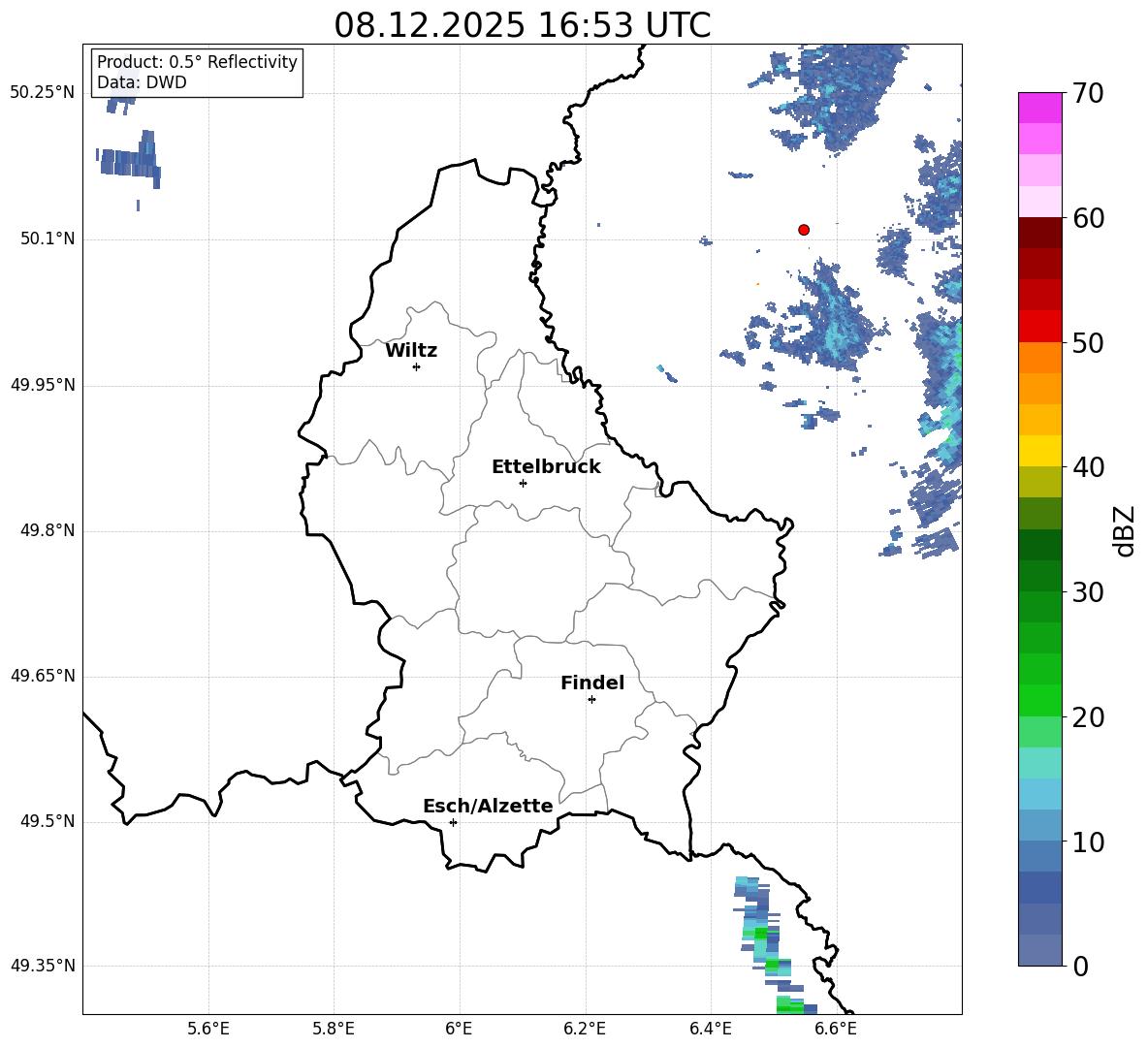Click the 49.8°N latitude label
The image size is (1148, 1048).
coord(48,530)
